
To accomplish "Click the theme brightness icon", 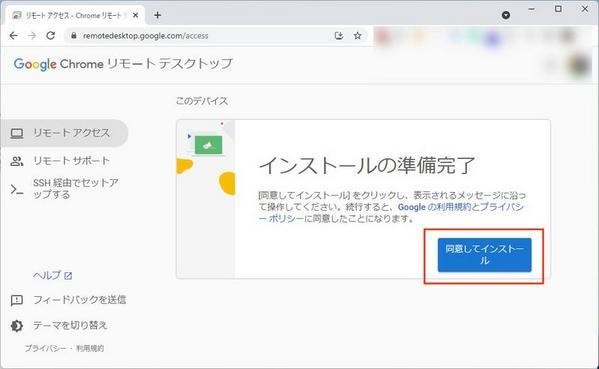I will tap(17, 326).
